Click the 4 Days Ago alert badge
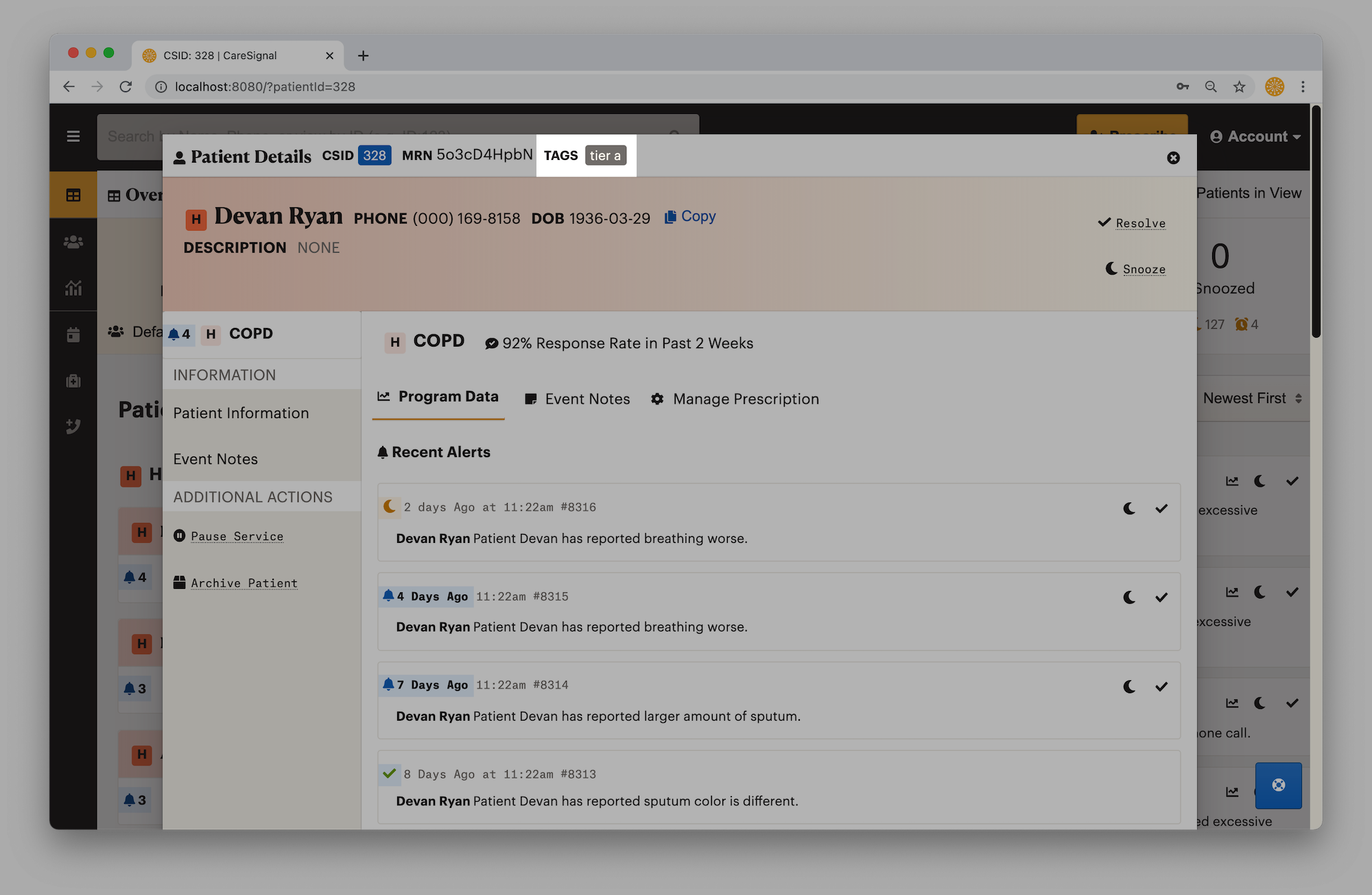 (426, 596)
